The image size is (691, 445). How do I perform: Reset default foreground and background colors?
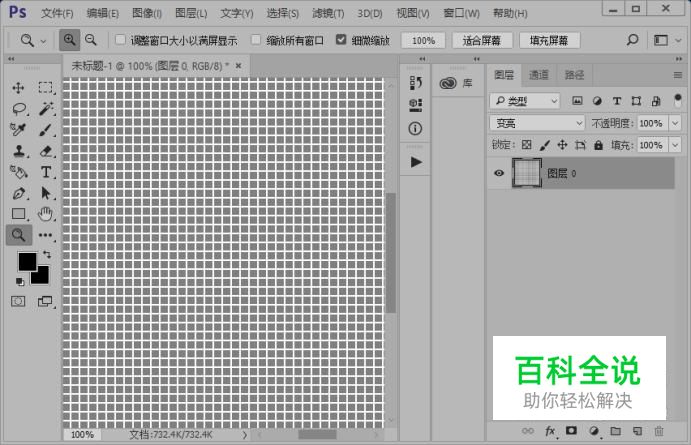pos(20,281)
